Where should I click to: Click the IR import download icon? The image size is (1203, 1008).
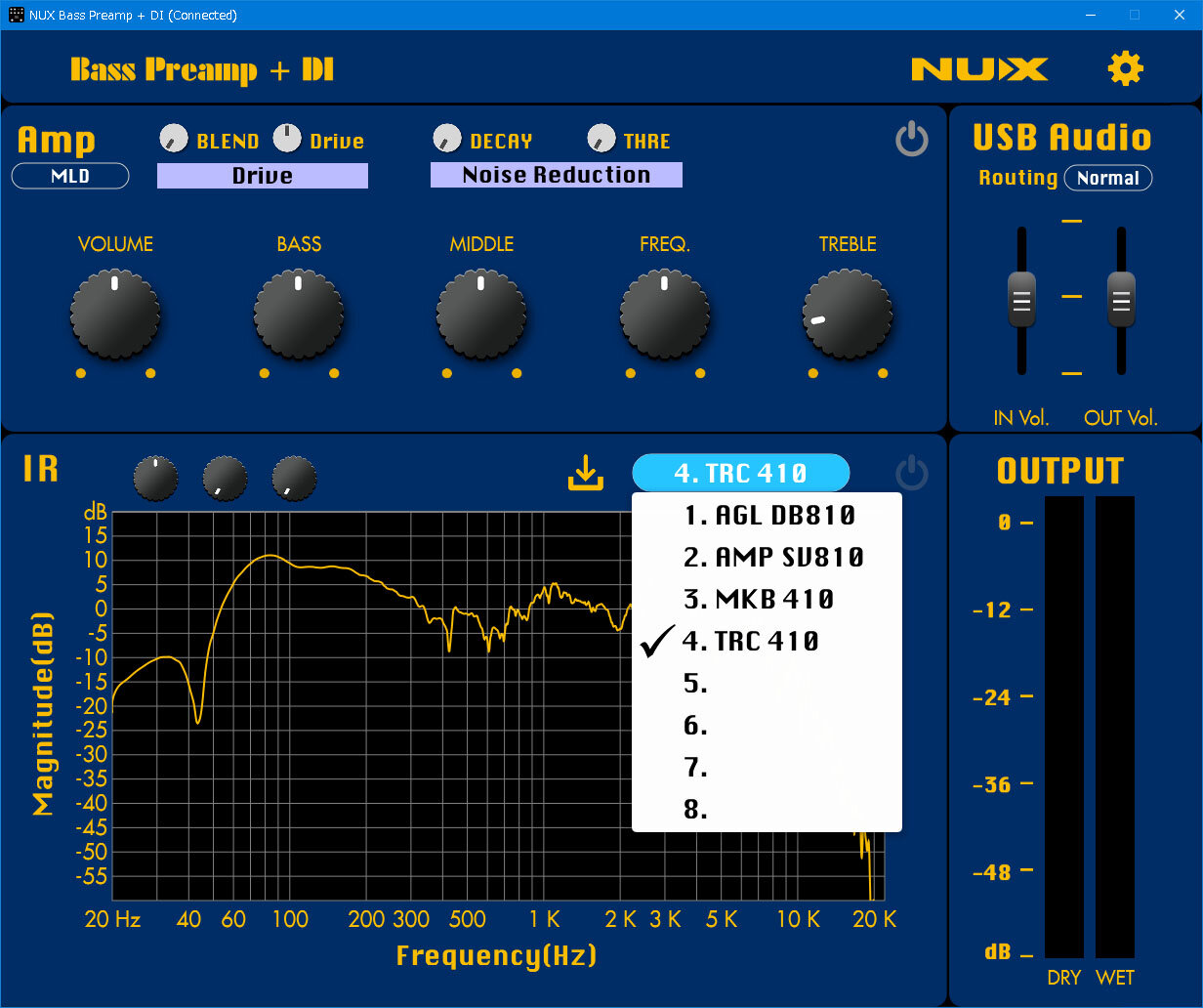coord(586,474)
